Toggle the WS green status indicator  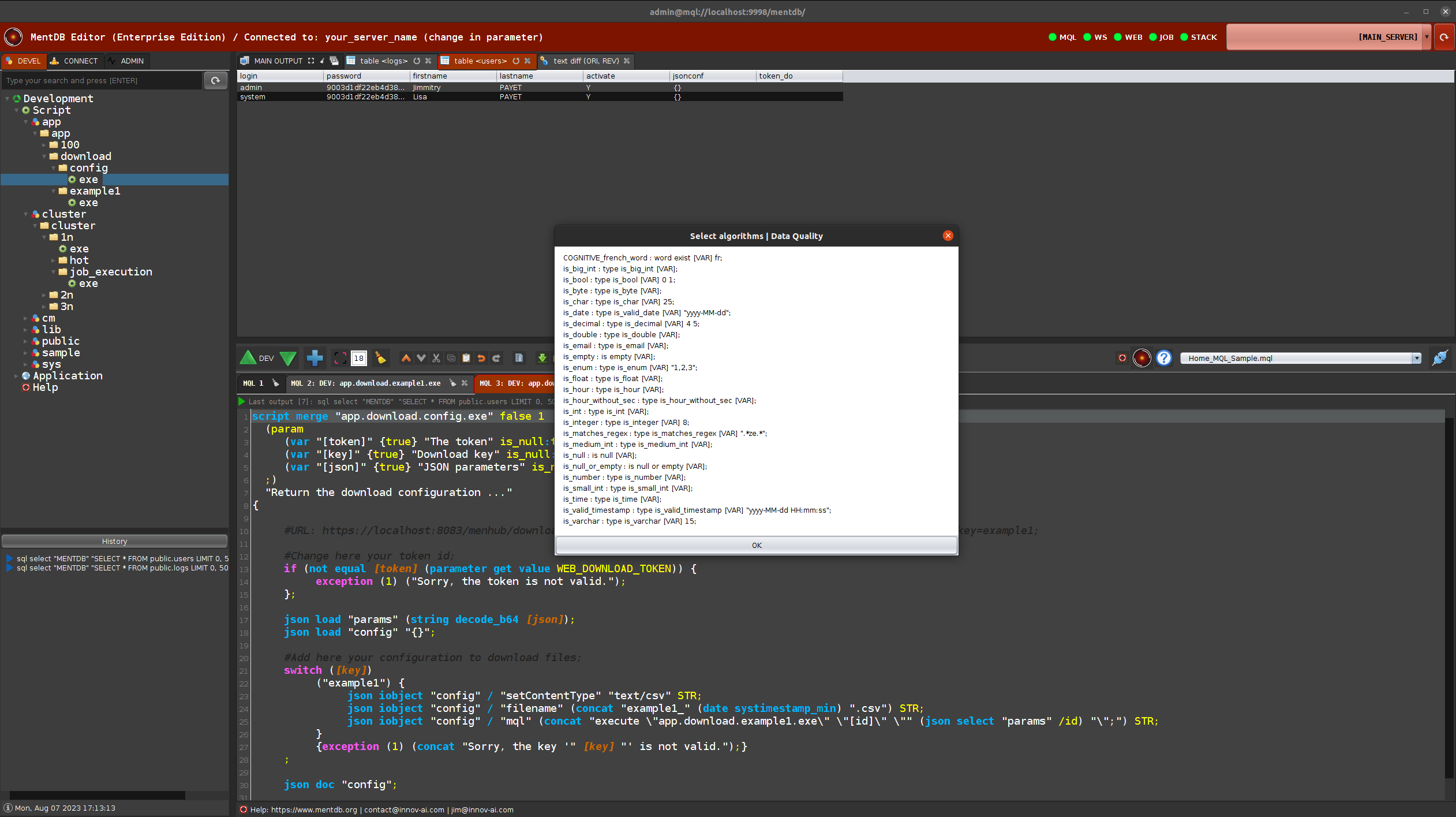tap(1087, 37)
